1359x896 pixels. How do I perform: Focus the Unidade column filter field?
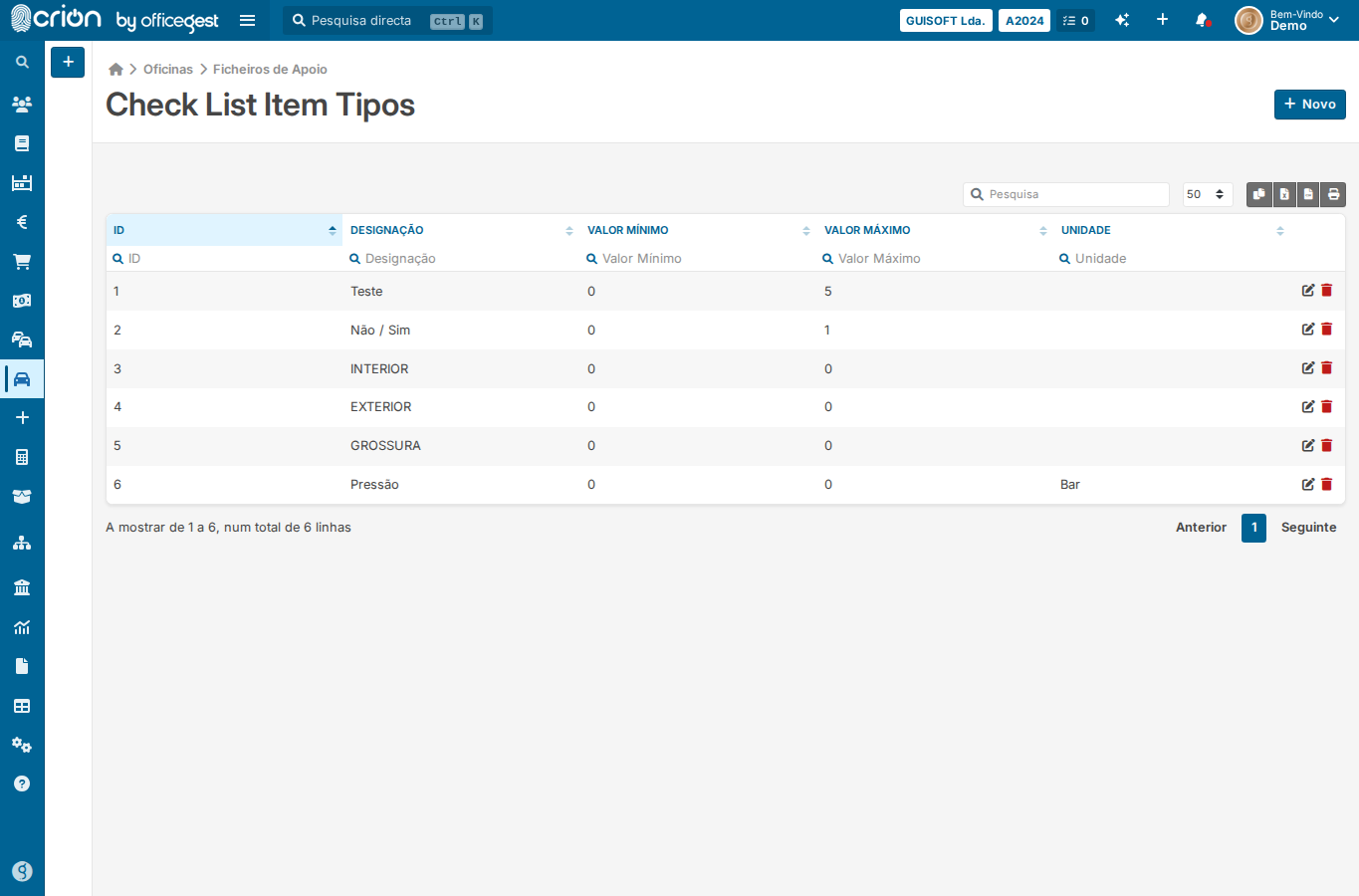(1172, 258)
